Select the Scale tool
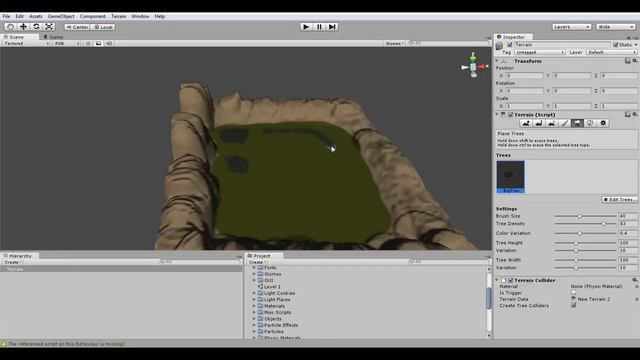The width and height of the screenshot is (640, 360). (49, 27)
